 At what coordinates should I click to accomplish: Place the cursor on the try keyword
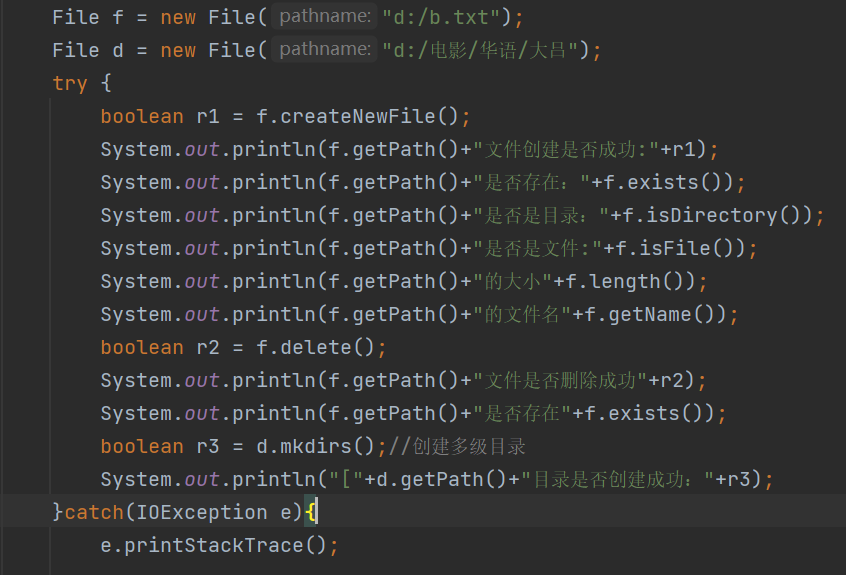70,83
